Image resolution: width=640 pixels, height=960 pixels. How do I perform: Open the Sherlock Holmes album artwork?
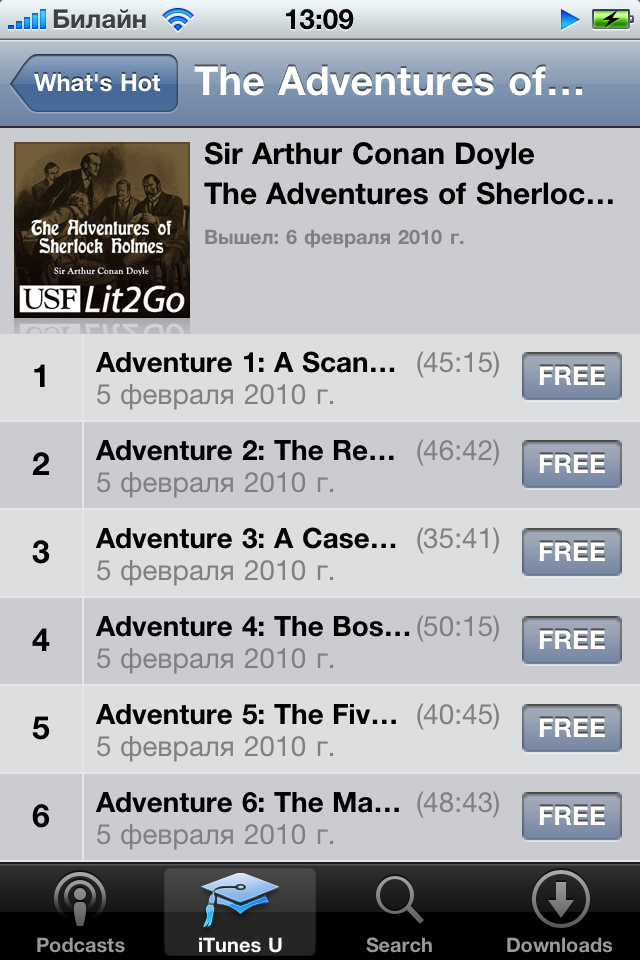[102, 230]
